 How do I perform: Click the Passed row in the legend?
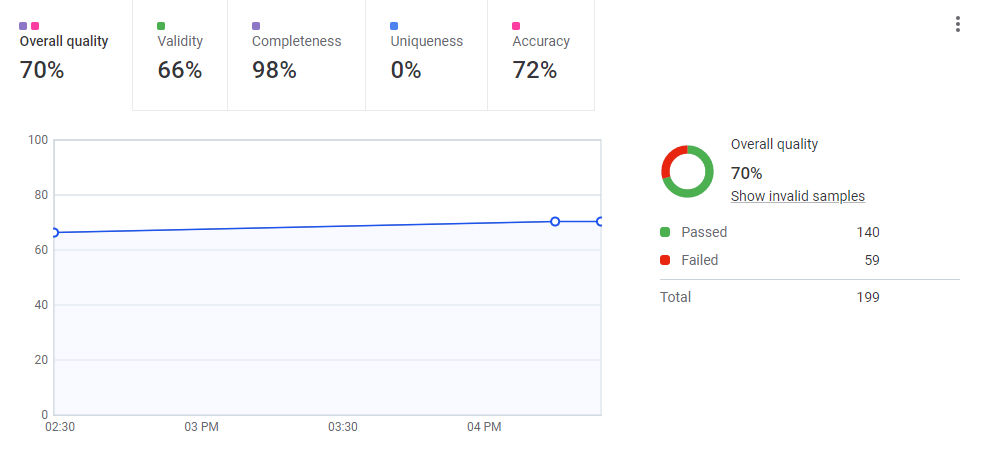[x=770, y=232]
